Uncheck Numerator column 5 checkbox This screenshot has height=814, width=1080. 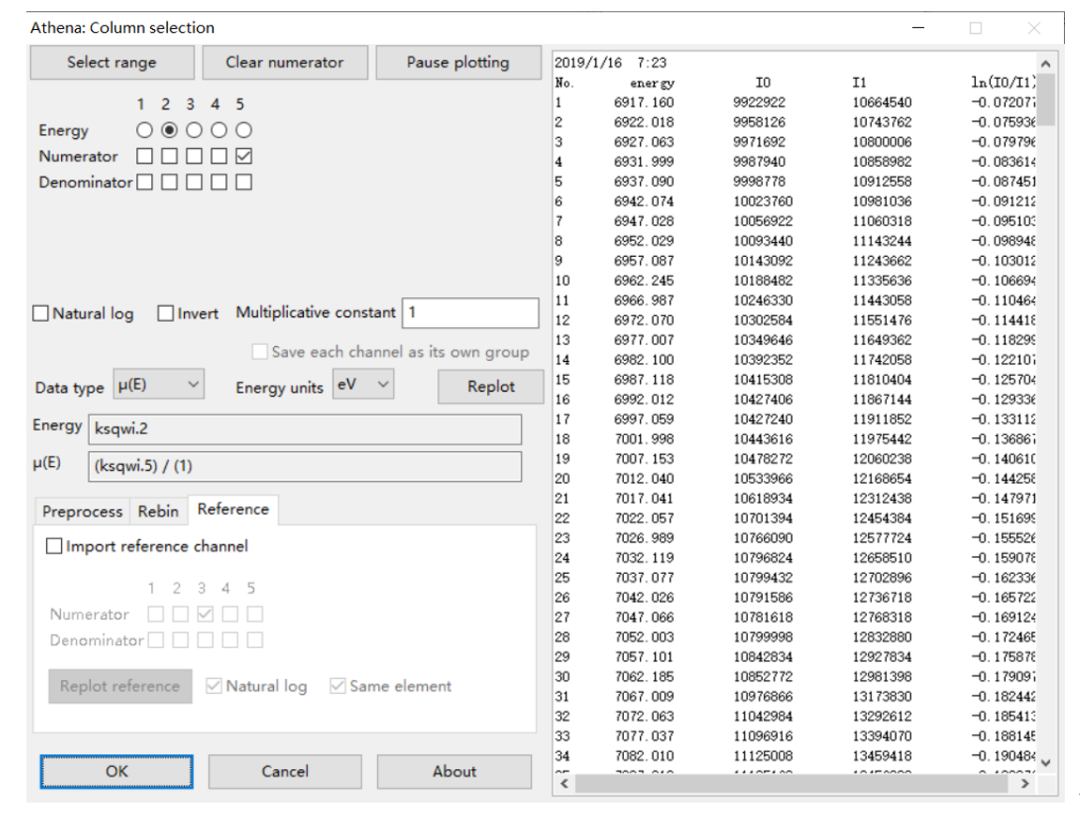(x=244, y=156)
